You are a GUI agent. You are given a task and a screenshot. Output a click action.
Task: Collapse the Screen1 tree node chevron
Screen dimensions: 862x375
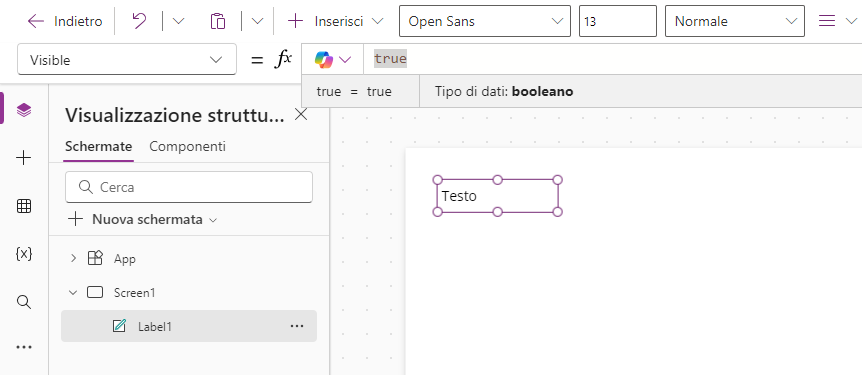coord(73,293)
